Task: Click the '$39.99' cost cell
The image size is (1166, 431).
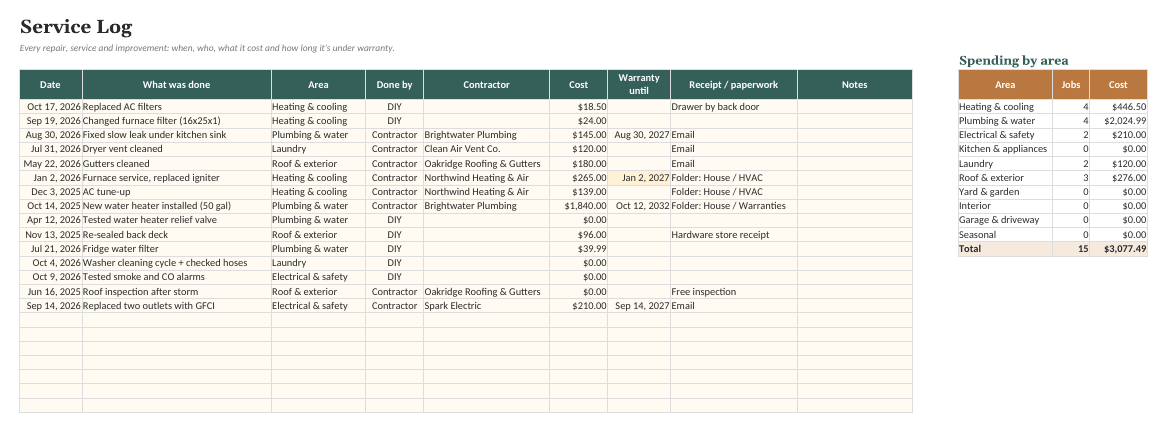Action: coord(579,249)
